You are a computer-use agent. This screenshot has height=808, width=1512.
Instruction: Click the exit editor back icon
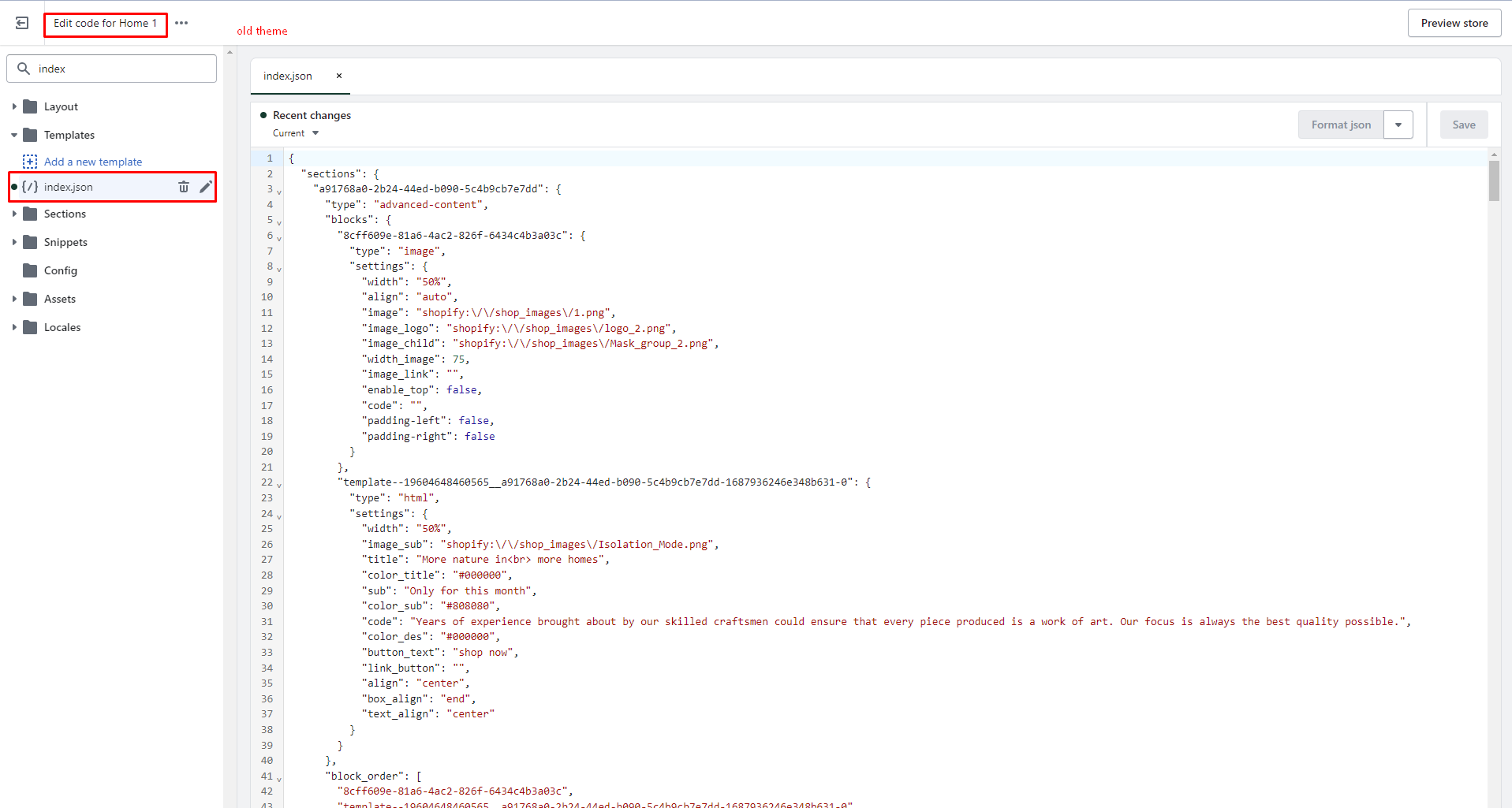click(x=22, y=24)
